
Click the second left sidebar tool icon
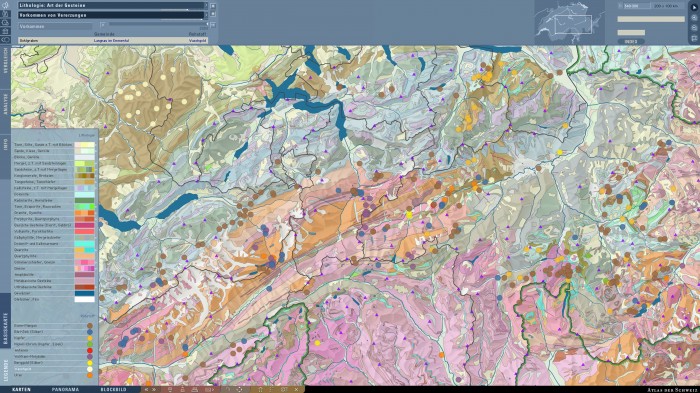click(5, 14)
